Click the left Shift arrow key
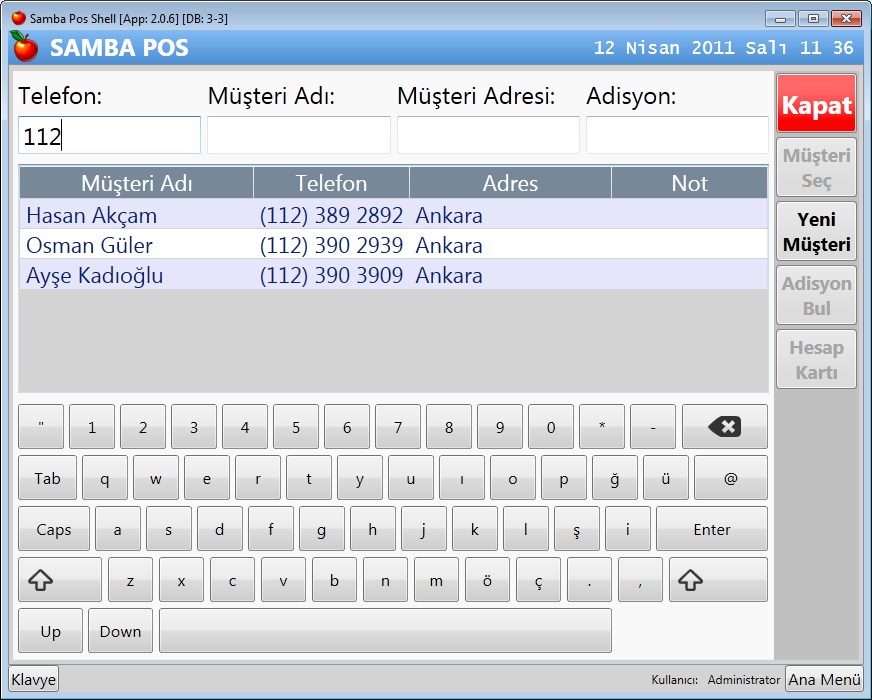Viewport: 872px width, 700px height. 60,580
